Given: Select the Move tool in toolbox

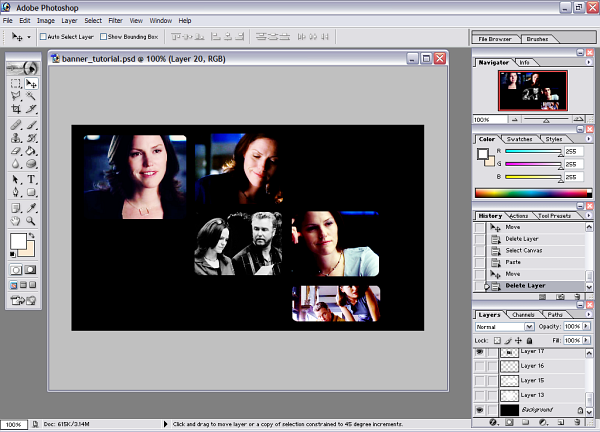Looking at the screenshot, I should 31,83.
